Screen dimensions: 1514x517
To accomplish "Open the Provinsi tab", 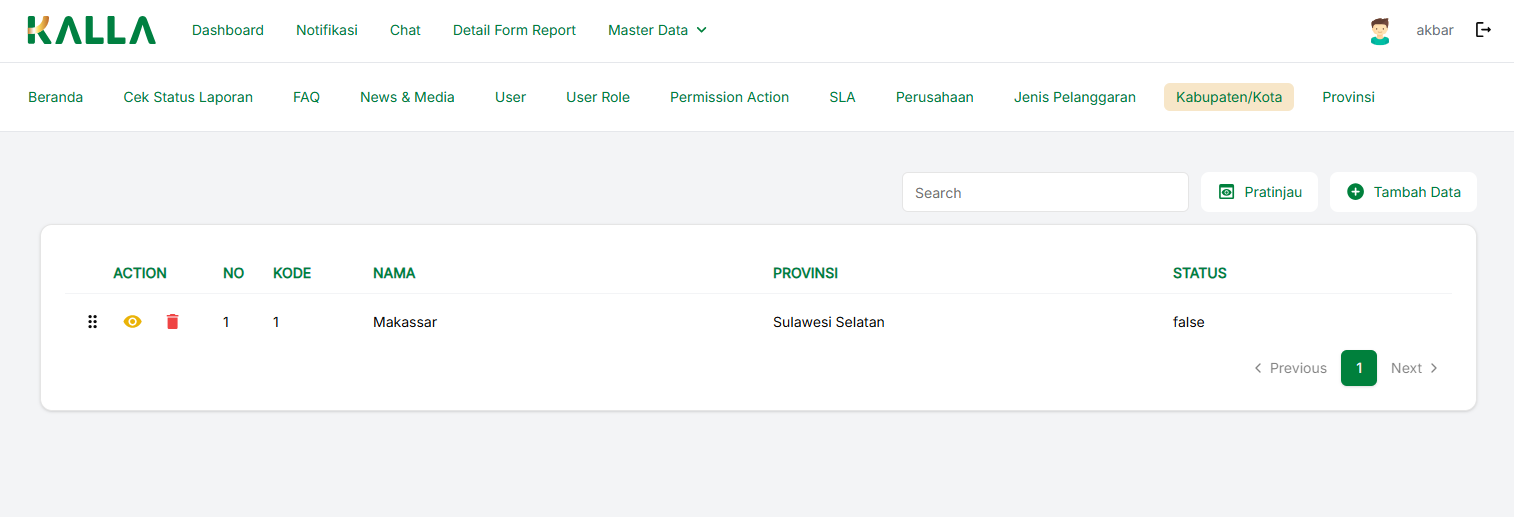I will point(1348,97).
